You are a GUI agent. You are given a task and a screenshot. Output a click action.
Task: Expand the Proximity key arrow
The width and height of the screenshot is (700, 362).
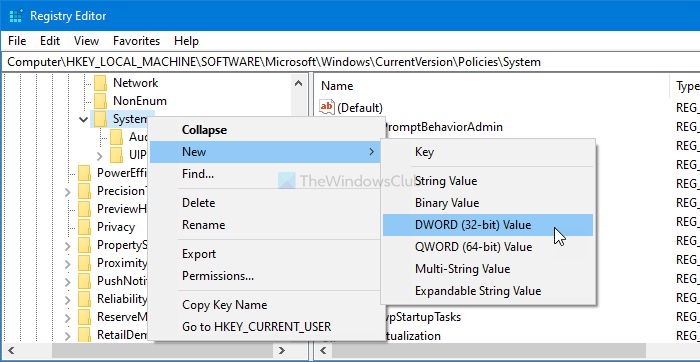67,264
